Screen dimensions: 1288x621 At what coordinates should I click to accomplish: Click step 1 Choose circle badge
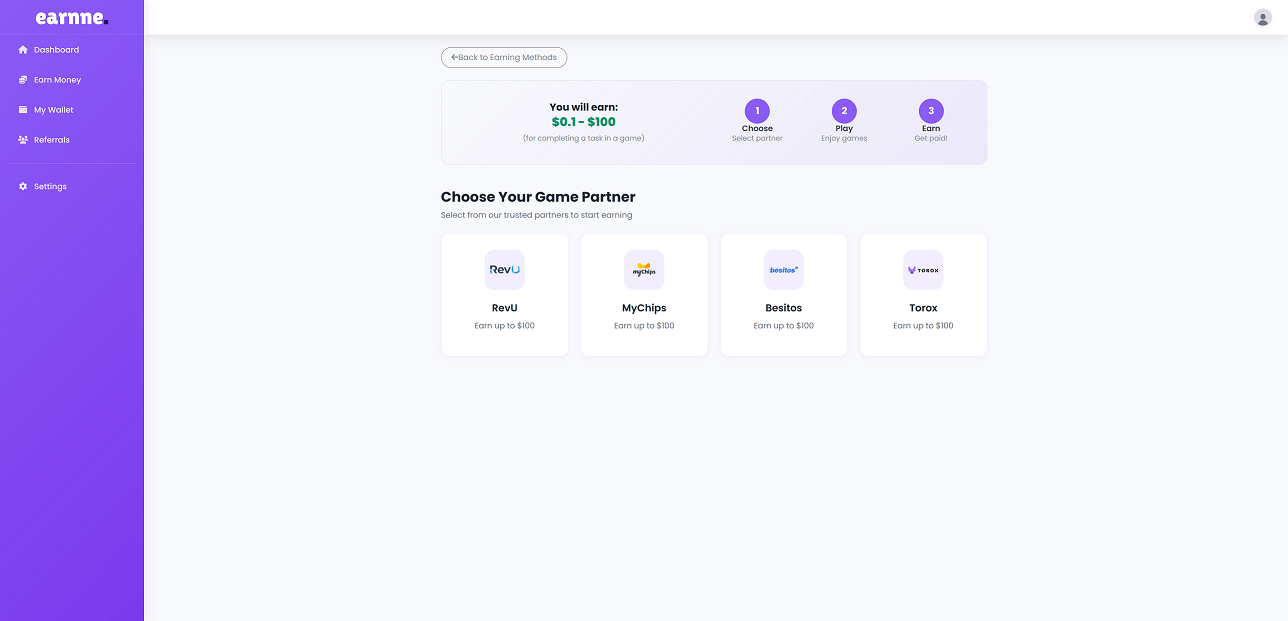pos(757,111)
